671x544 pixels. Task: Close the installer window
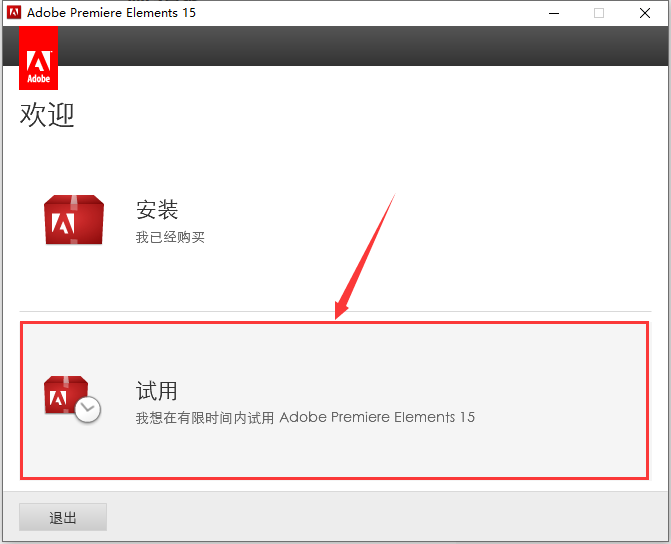point(645,13)
